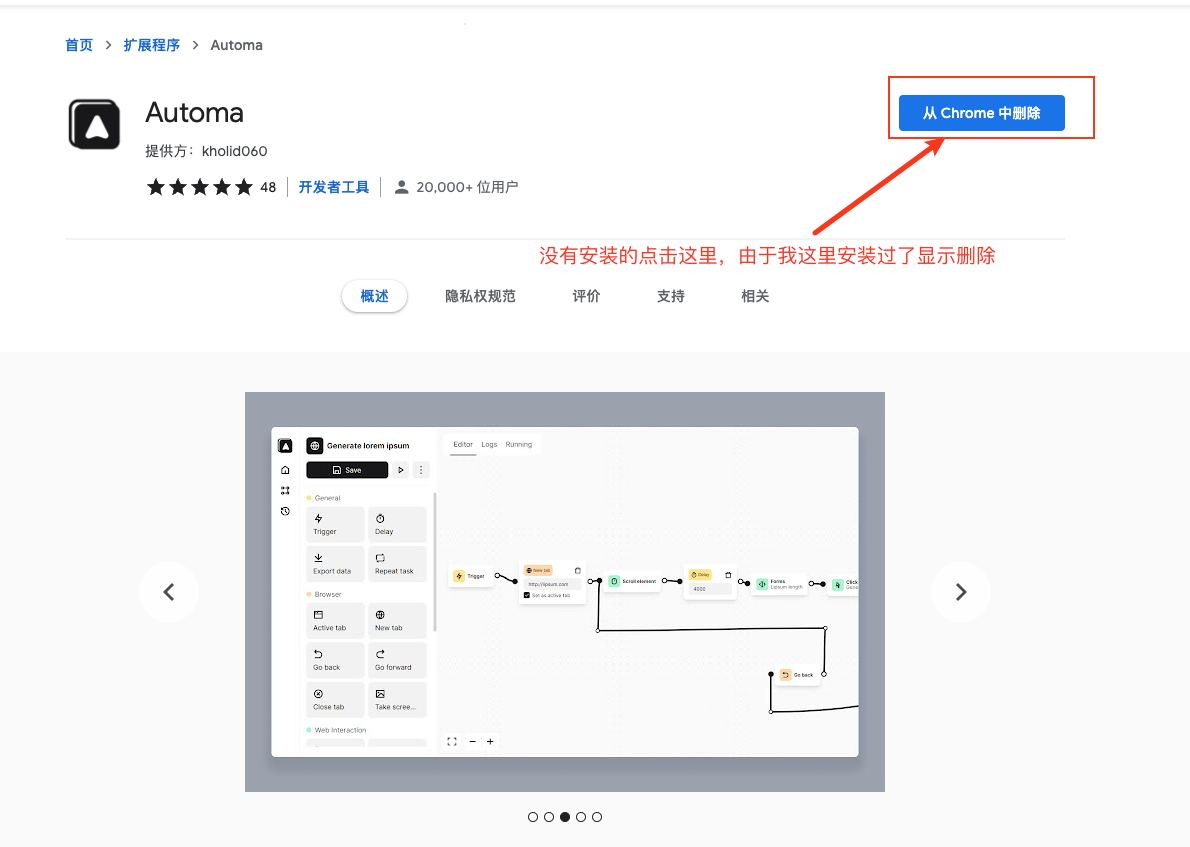Viewport: 1190px width, 847px height.
Task: Open the 评价 tab
Action: [x=586, y=295]
